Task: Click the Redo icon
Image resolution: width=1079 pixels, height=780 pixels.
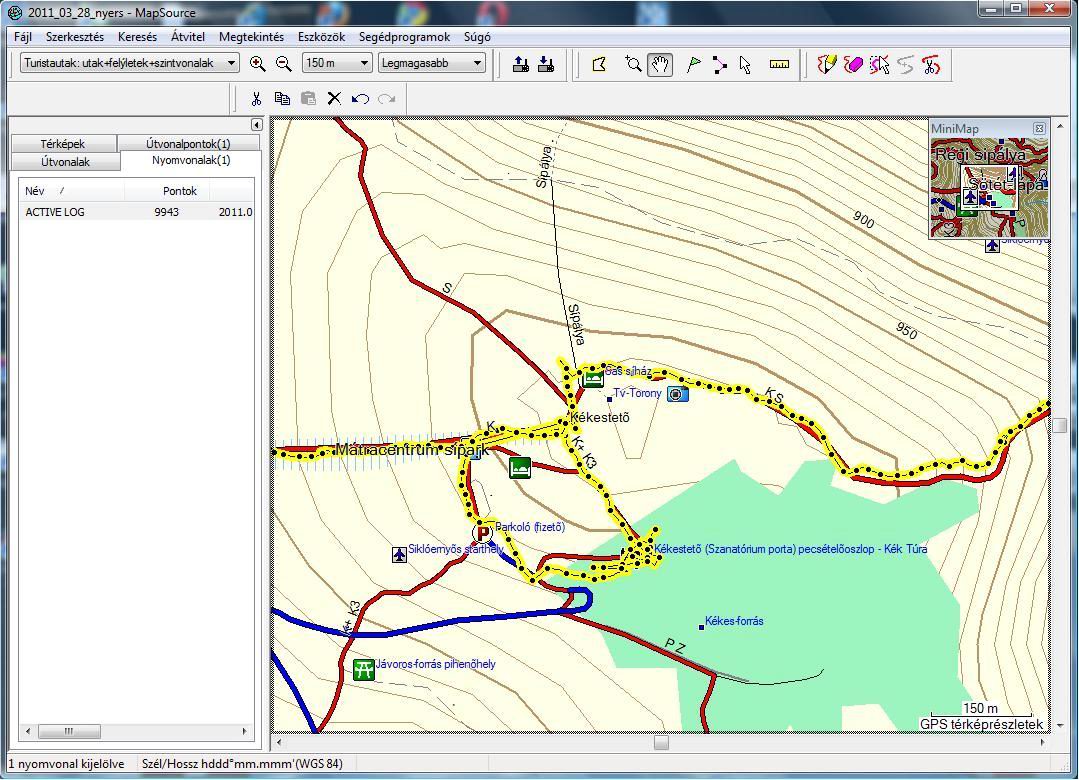Action: point(387,98)
